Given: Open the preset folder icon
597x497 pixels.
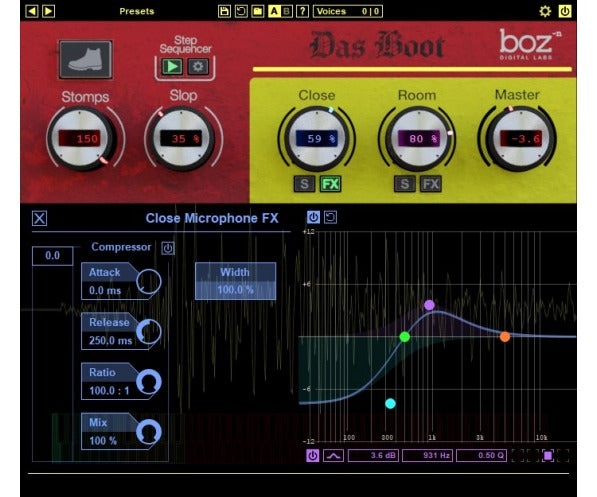Looking at the screenshot, I should pos(257,11).
